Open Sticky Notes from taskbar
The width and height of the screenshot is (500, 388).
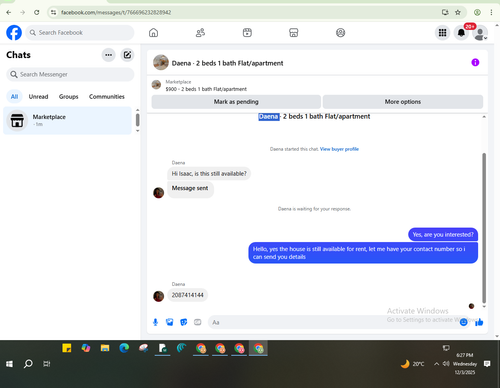point(67,348)
